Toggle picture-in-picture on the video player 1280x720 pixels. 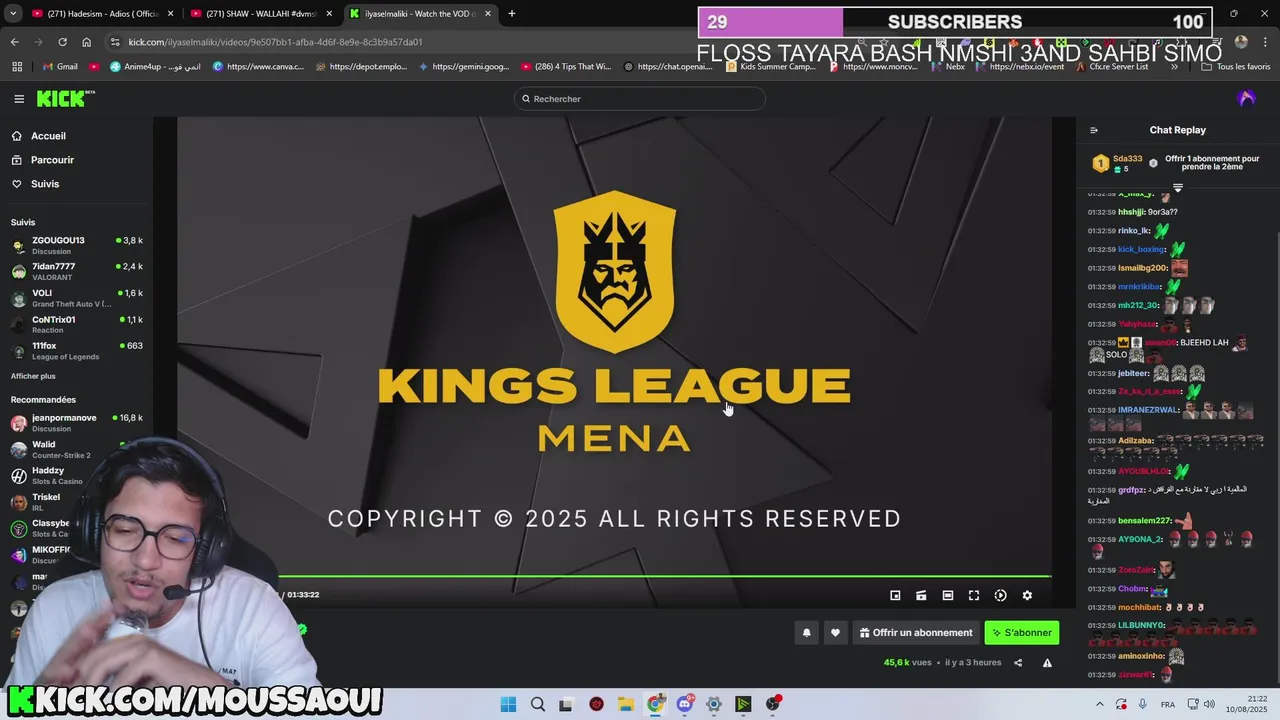pos(895,595)
